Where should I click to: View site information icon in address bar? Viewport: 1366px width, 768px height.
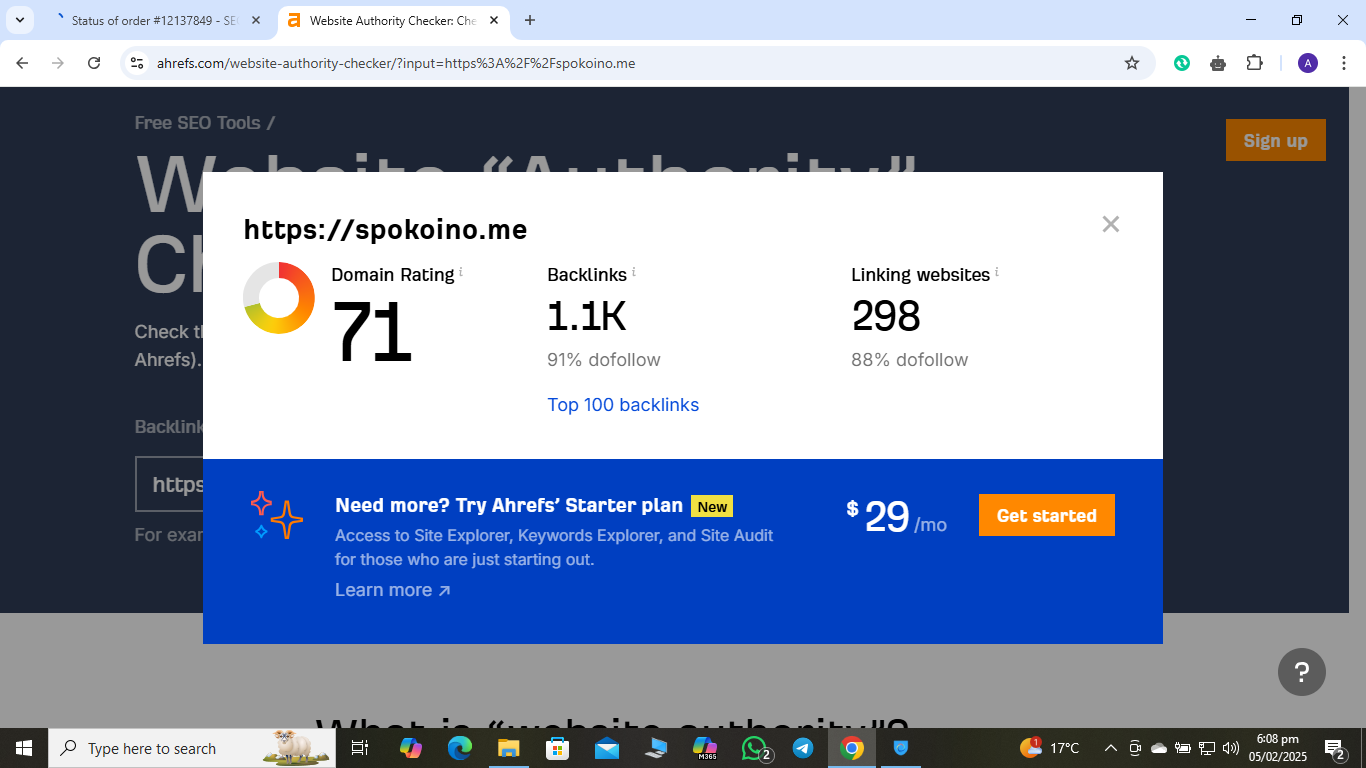coord(136,62)
